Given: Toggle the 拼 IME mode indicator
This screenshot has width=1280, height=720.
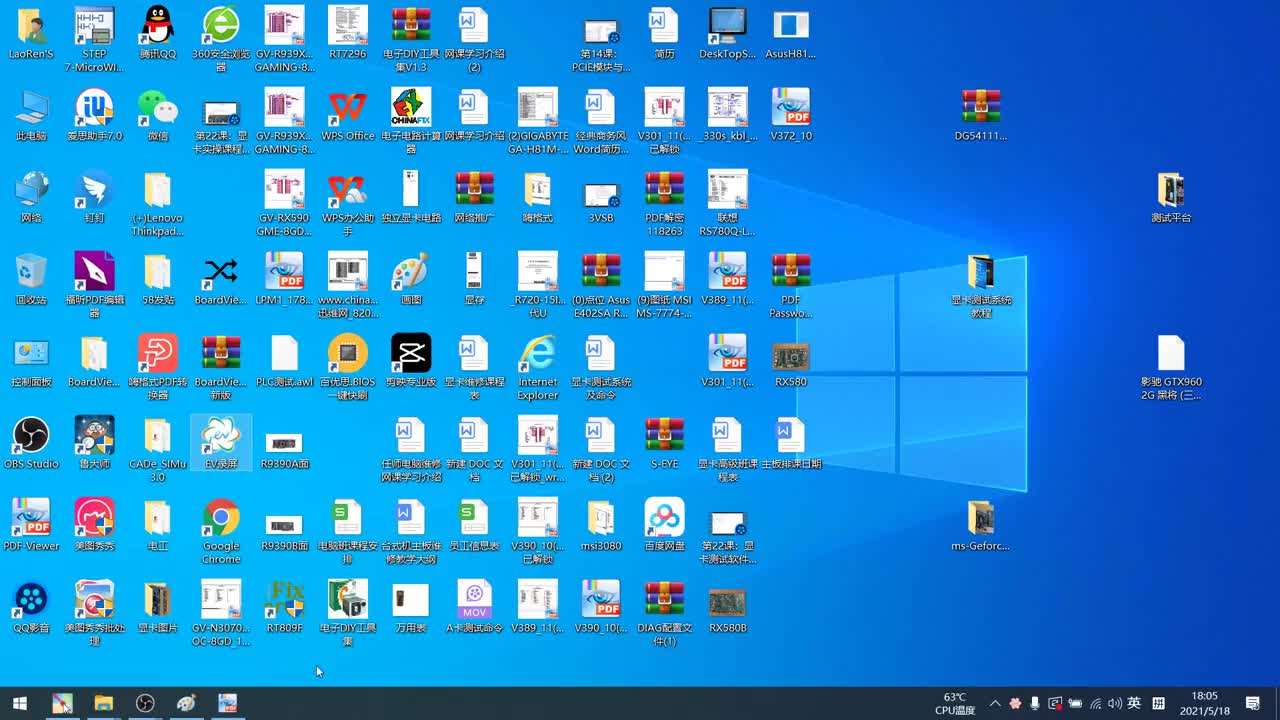Looking at the screenshot, I should (1159, 704).
